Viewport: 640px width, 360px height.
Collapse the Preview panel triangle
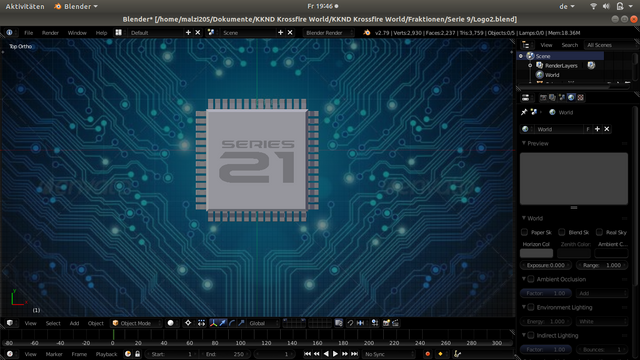(524, 143)
